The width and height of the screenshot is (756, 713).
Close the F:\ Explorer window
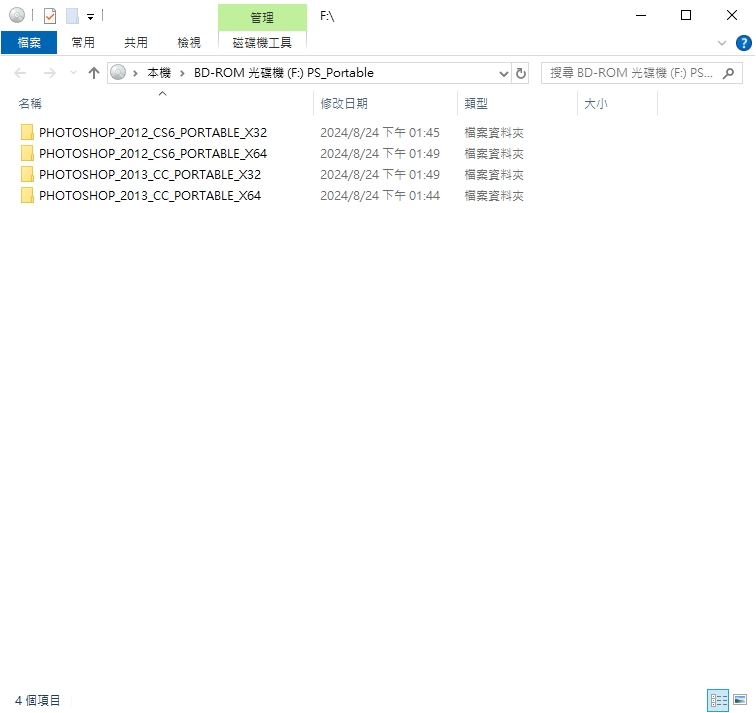click(x=731, y=16)
